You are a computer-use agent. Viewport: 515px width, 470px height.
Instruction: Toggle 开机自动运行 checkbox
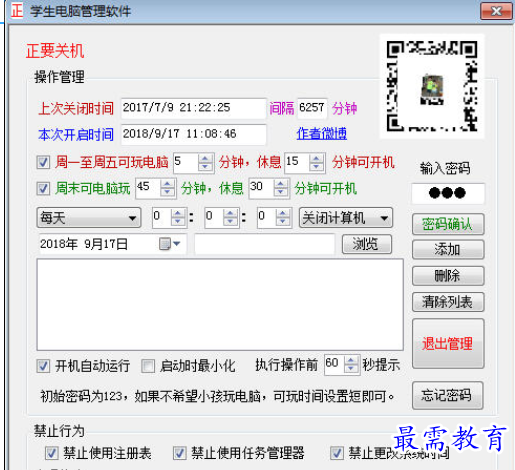point(43,366)
